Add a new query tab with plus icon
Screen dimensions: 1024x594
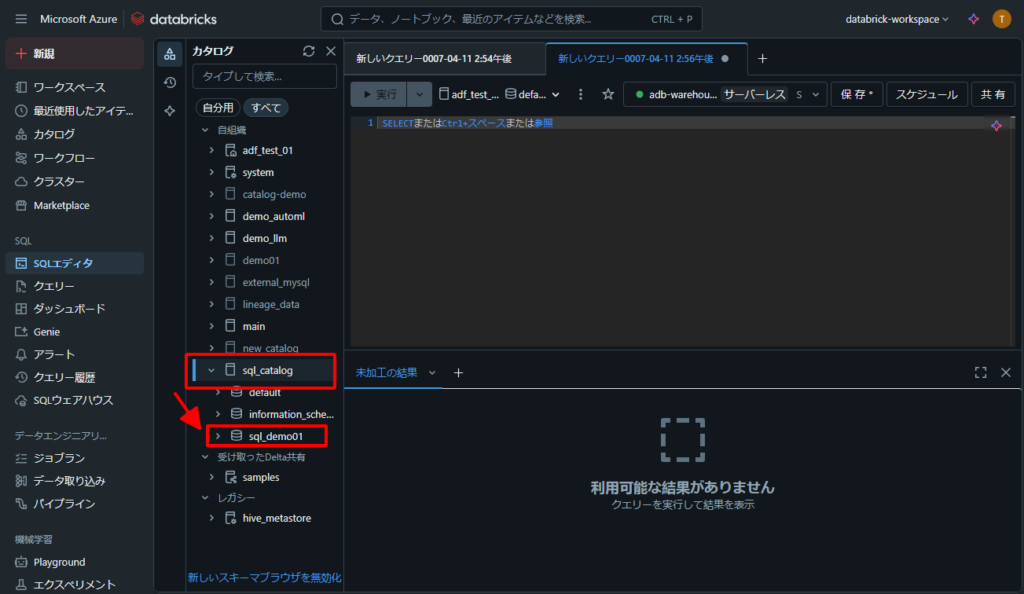coord(762,59)
